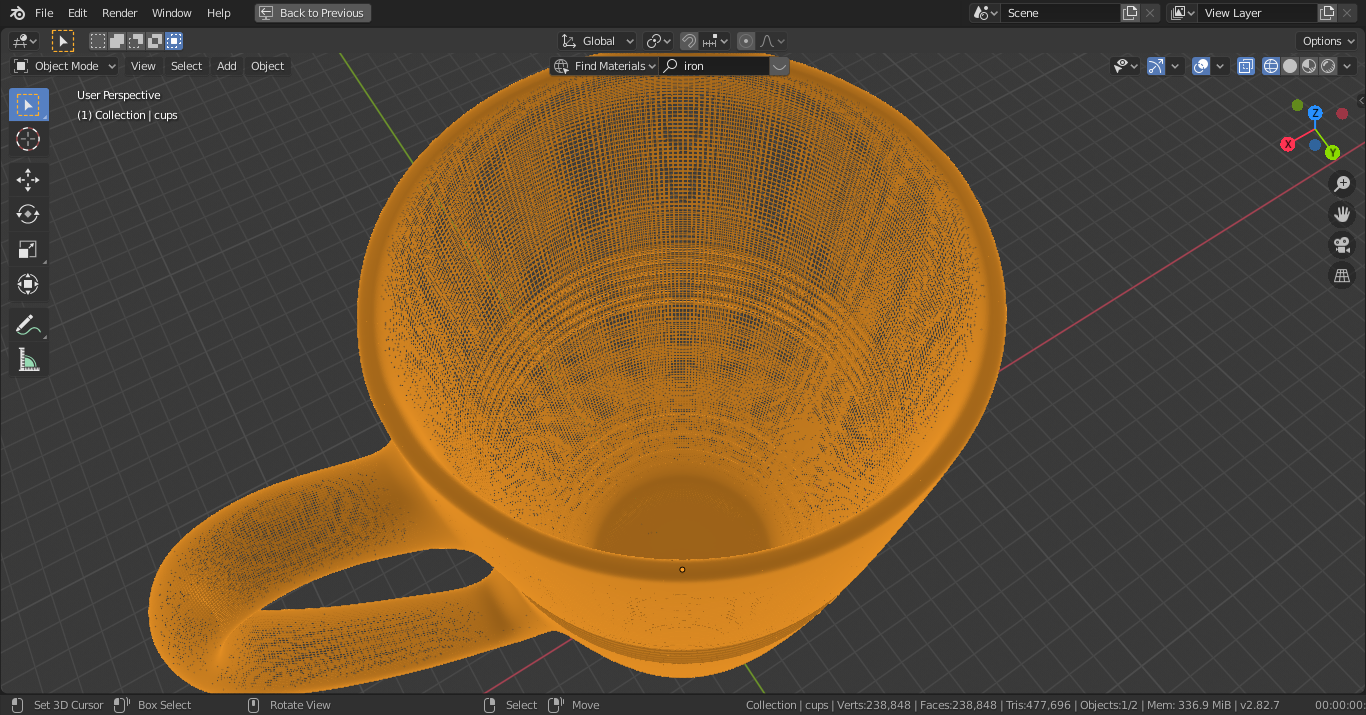
Task: Click the Z axis on the navigation gizmo
Action: coord(1315,113)
